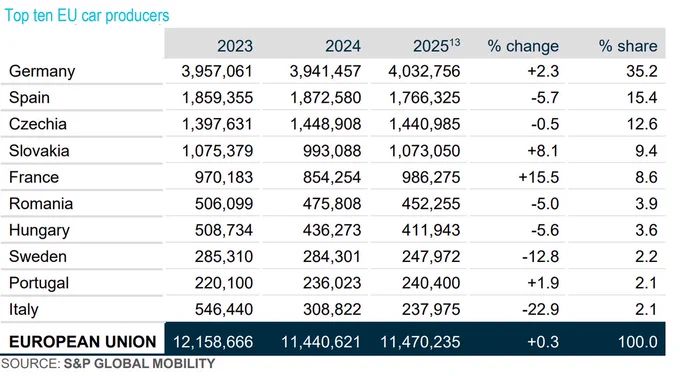Select Spain's 15.4 percent share
Screen dimensions: 680x376
coord(642,98)
